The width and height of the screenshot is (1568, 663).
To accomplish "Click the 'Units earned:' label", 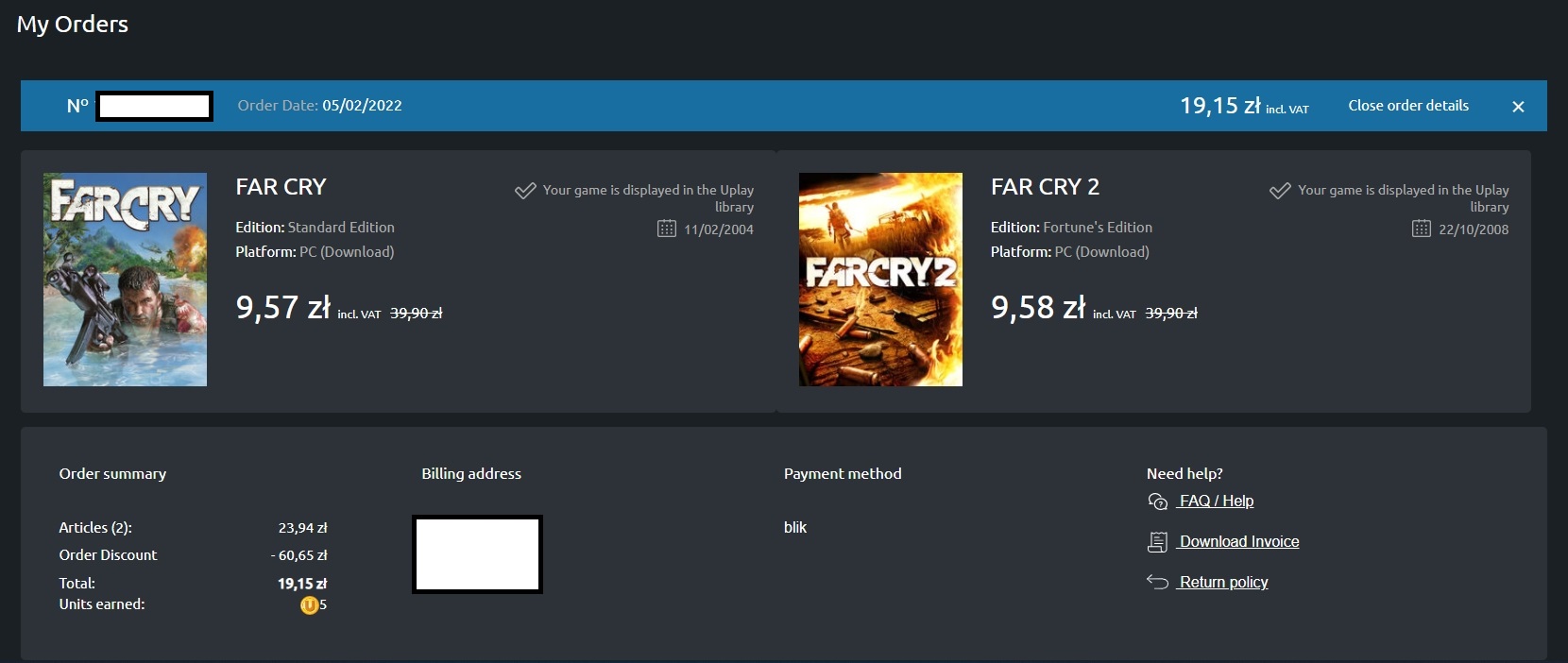I will coord(102,604).
